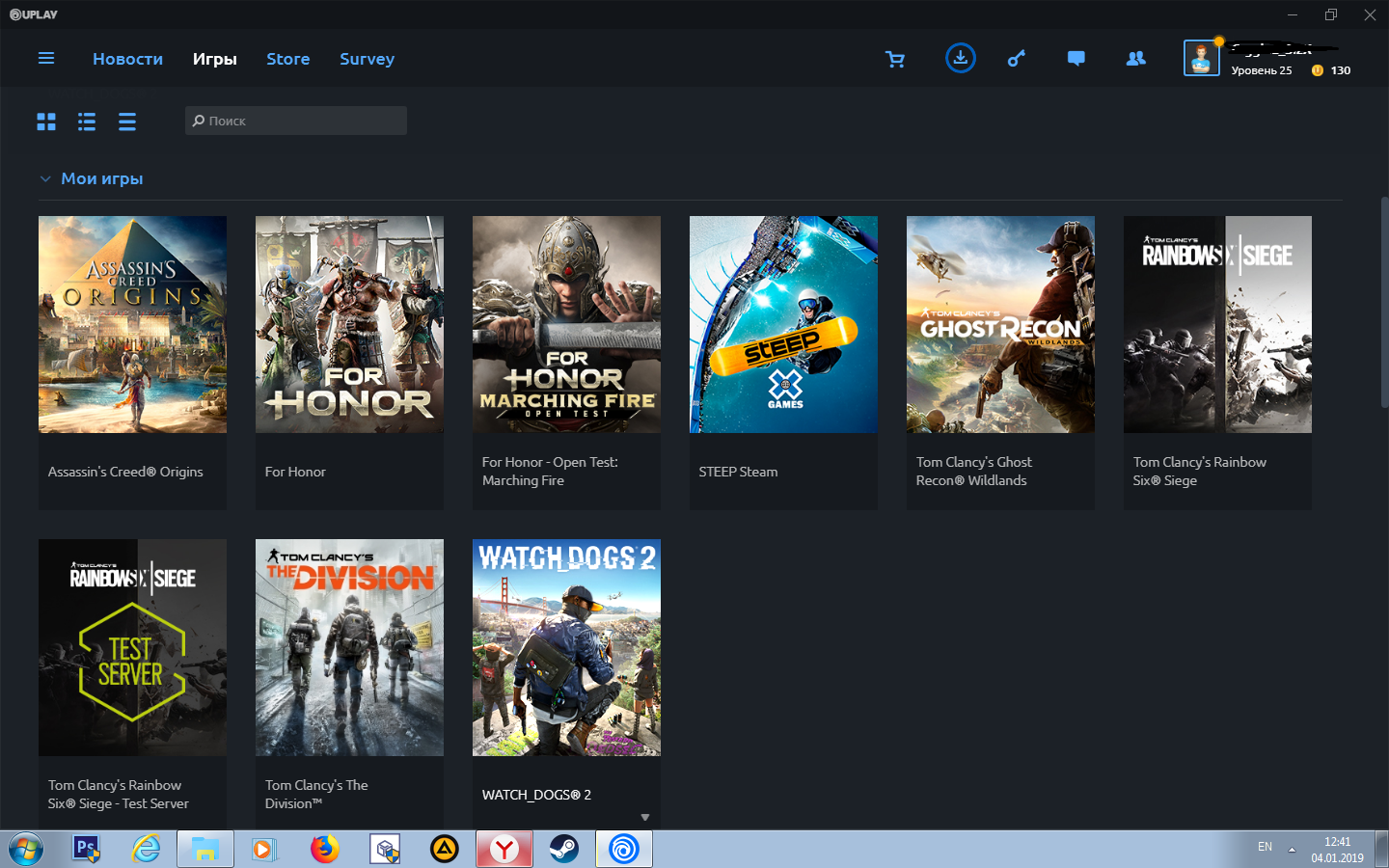Open Assassin's Creed Origins cover
Image resolution: width=1389 pixels, height=868 pixels.
tap(132, 324)
